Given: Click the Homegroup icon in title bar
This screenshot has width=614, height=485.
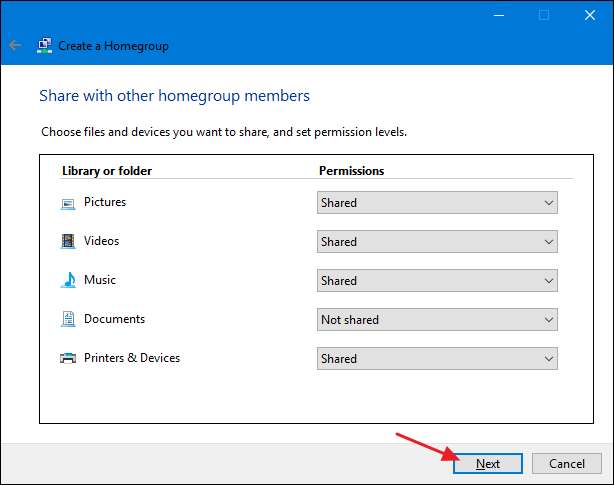Looking at the screenshot, I should pyautogui.click(x=44, y=45).
